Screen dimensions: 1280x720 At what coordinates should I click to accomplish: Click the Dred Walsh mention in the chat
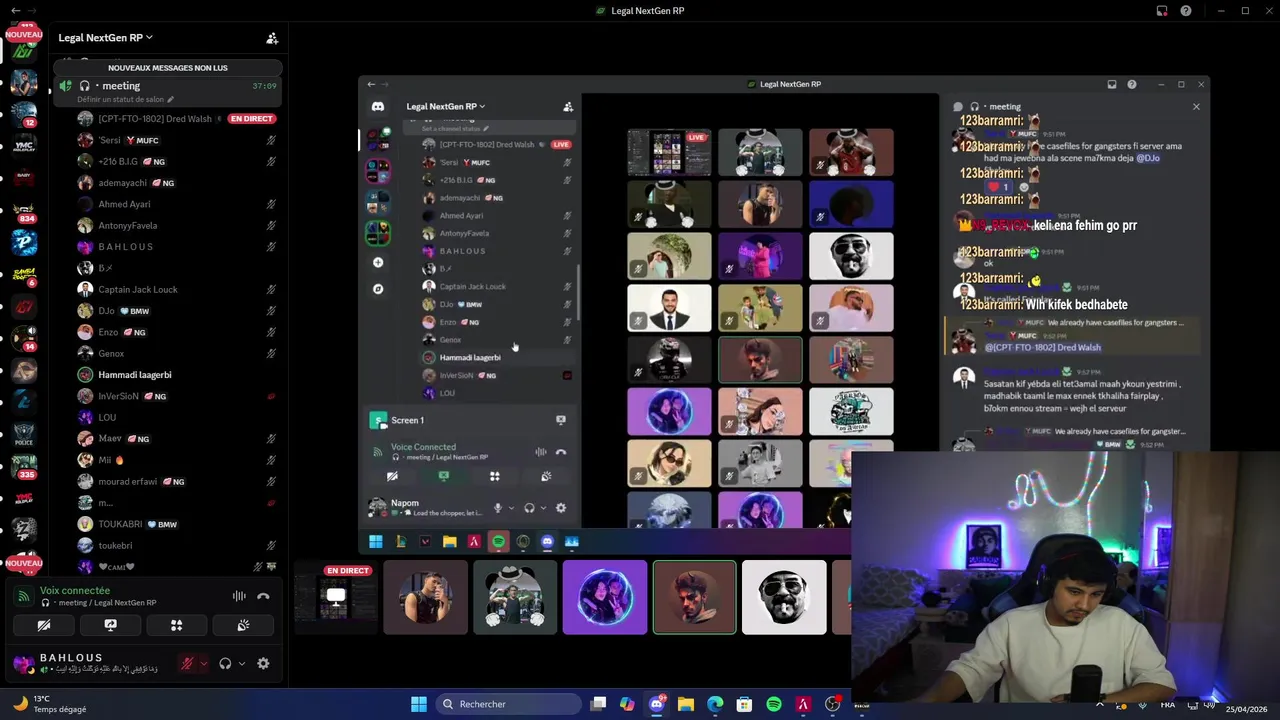(x=1043, y=347)
